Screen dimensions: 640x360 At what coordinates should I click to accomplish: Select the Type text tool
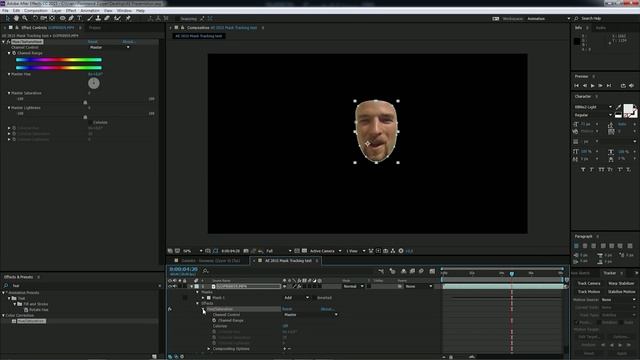pyautogui.click(x=80, y=18)
